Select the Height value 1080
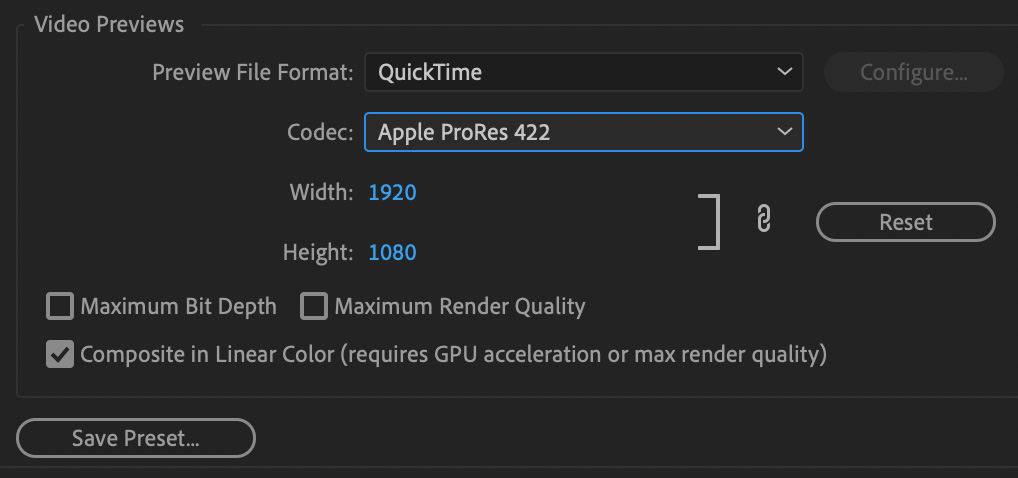 click(393, 252)
